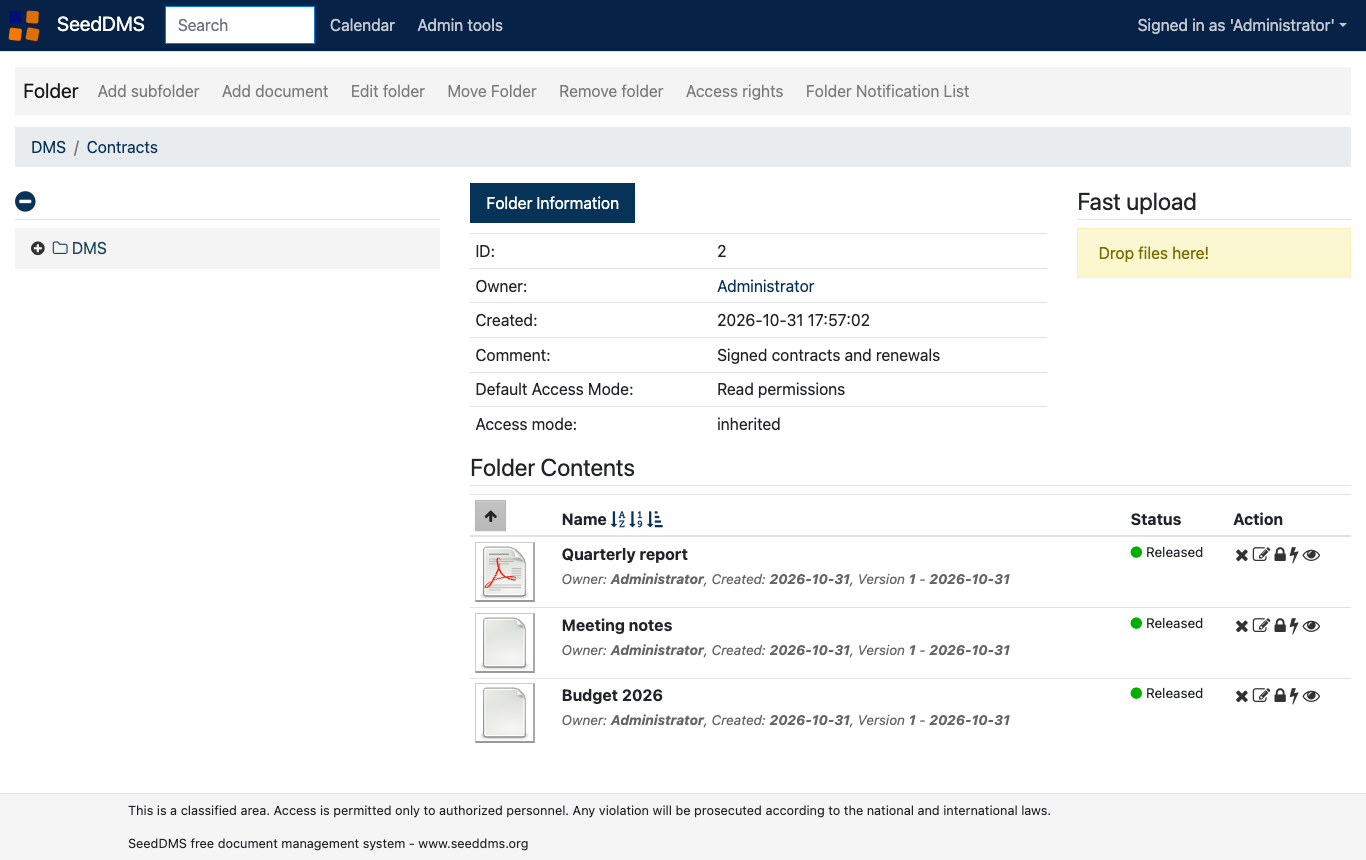Open the Calendar menu item
The image size is (1366, 860).
click(x=362, y=25)
